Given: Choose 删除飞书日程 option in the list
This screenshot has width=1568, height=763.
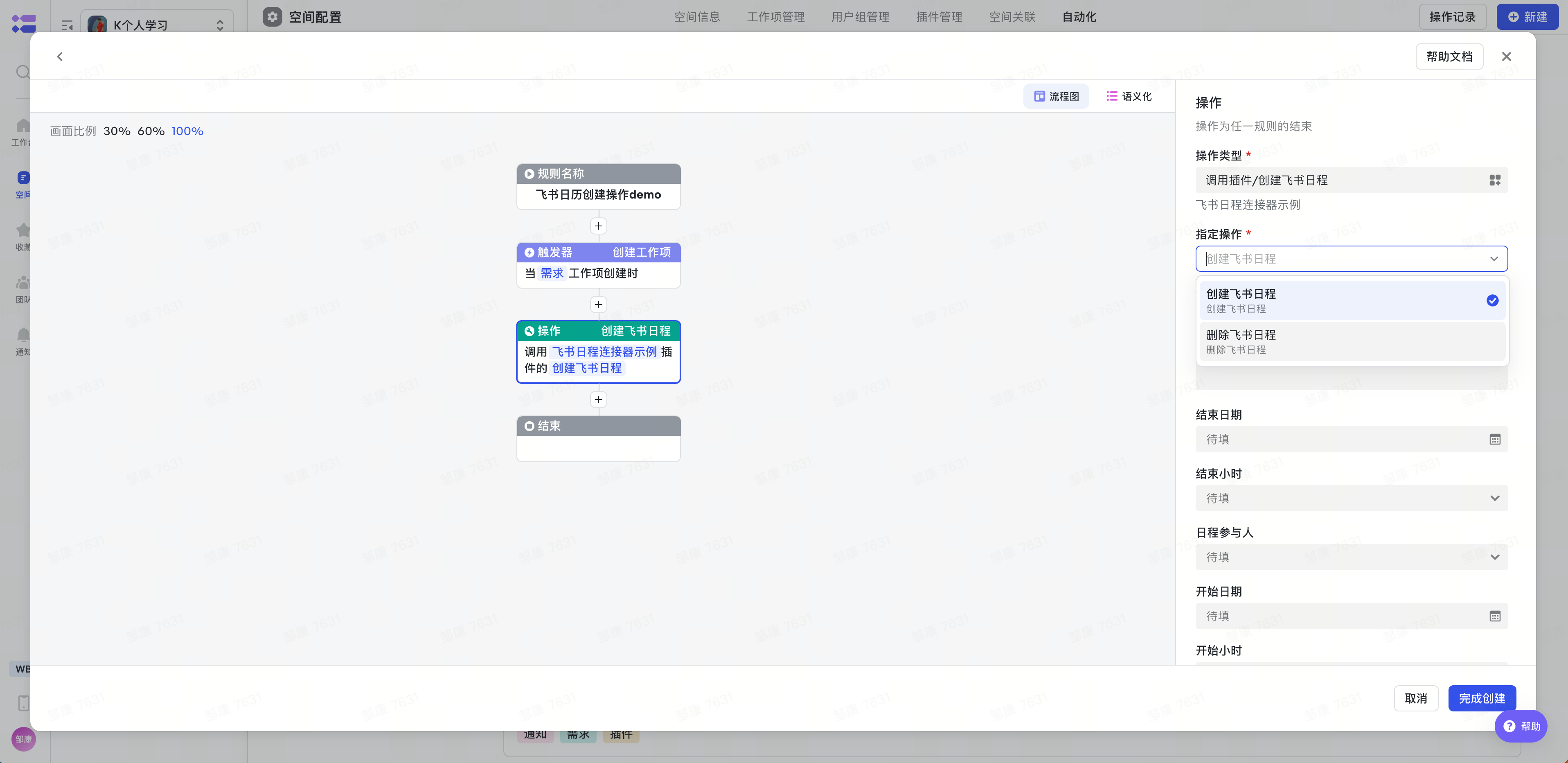Looking at the screenshot, I should click(1352, 342).
